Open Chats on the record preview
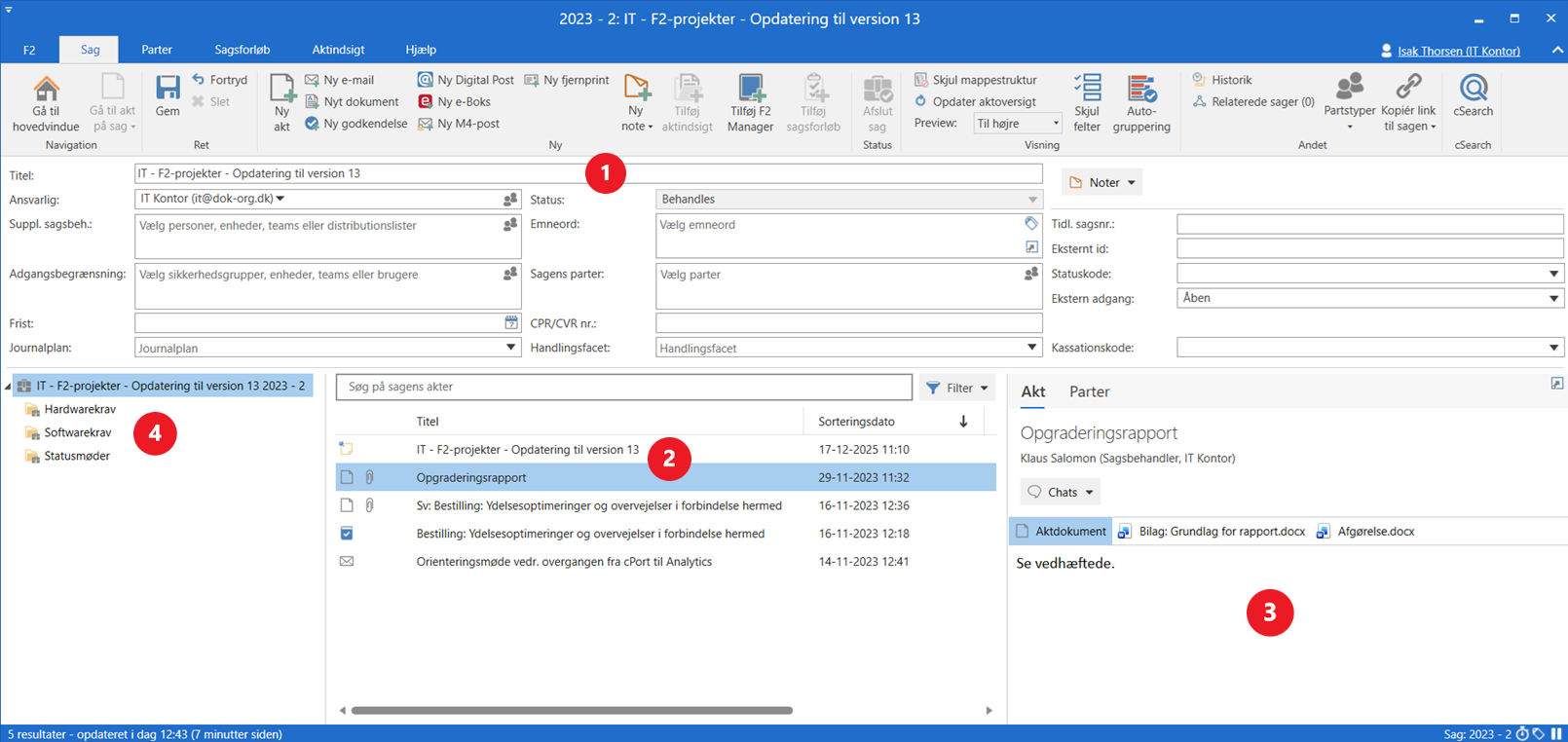Viewport: 1568px width, 742px height. tap(1060, 492)
